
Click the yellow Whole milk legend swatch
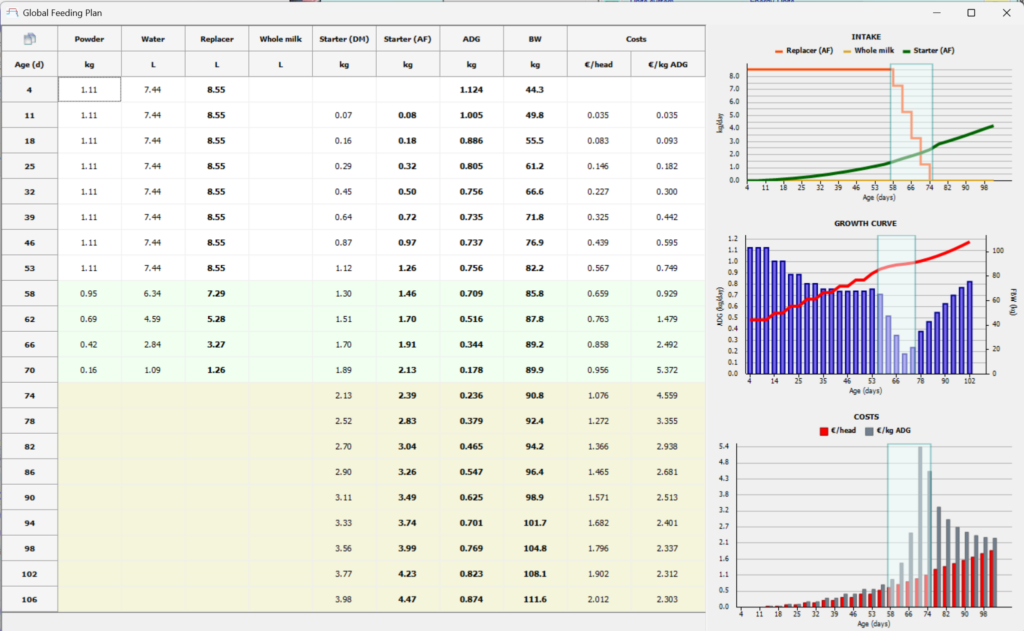pyautogui.click(x=847, y=51)
